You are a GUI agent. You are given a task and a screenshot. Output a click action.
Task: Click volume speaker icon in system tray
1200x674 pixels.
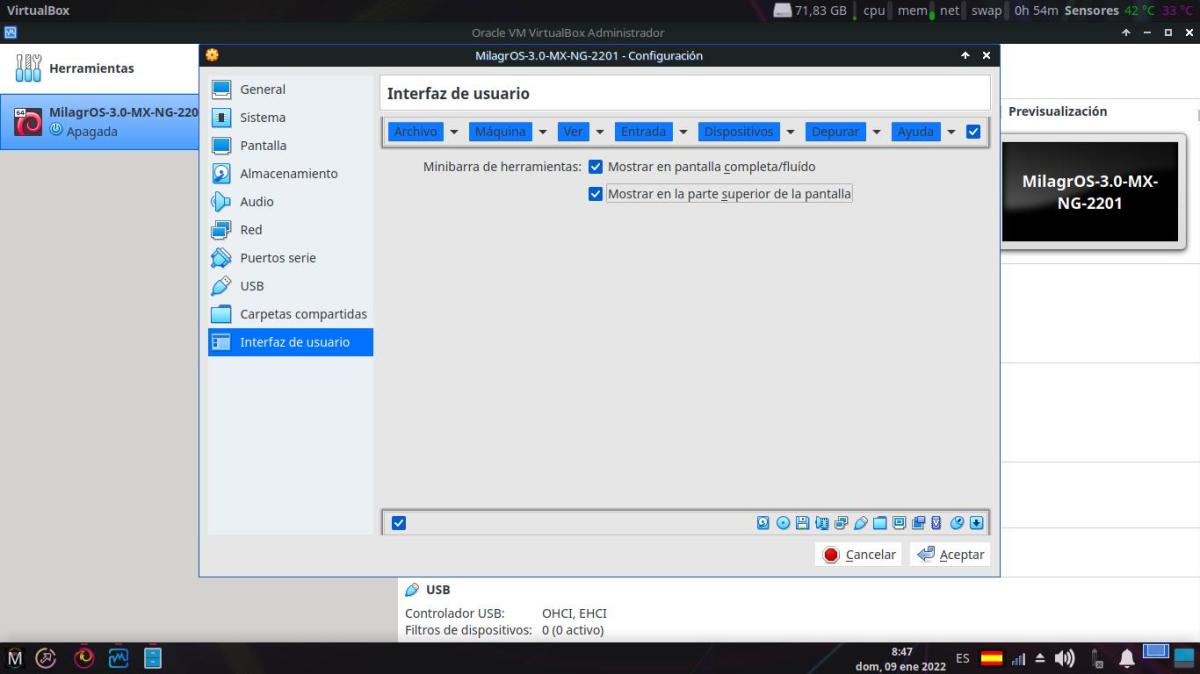[1064, 658]
